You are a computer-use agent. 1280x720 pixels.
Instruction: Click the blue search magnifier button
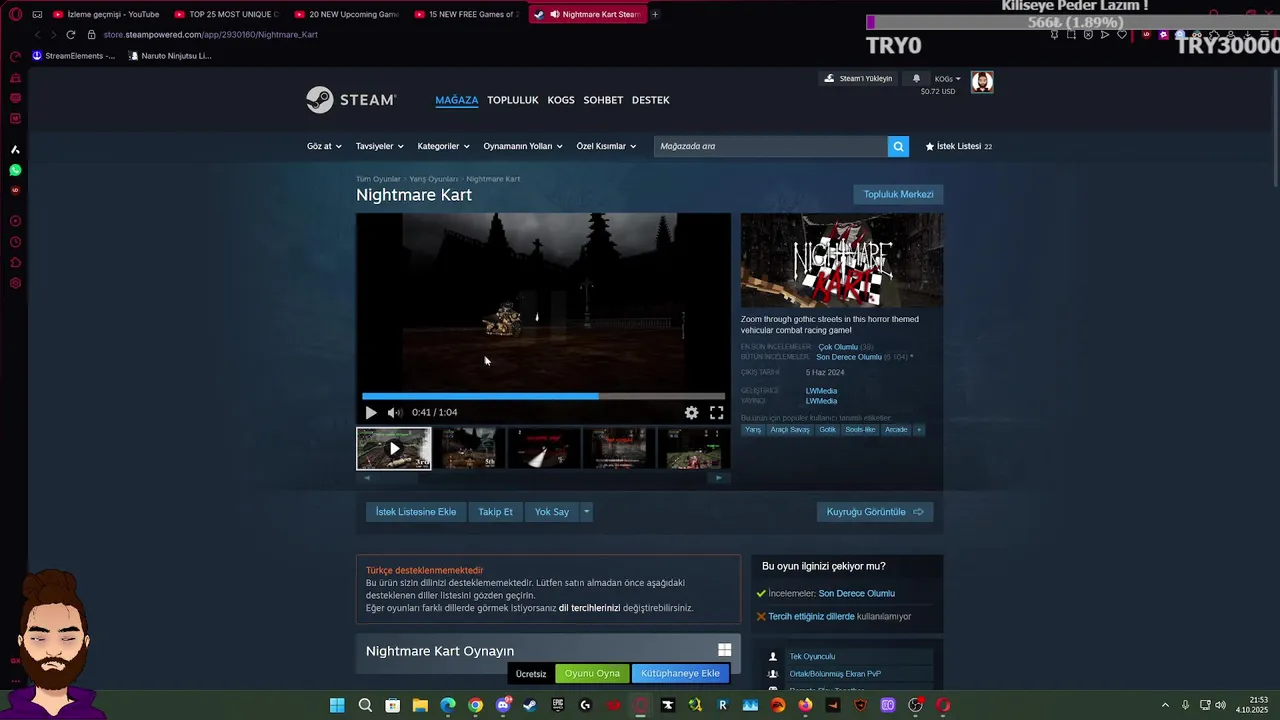coord(898,146)
